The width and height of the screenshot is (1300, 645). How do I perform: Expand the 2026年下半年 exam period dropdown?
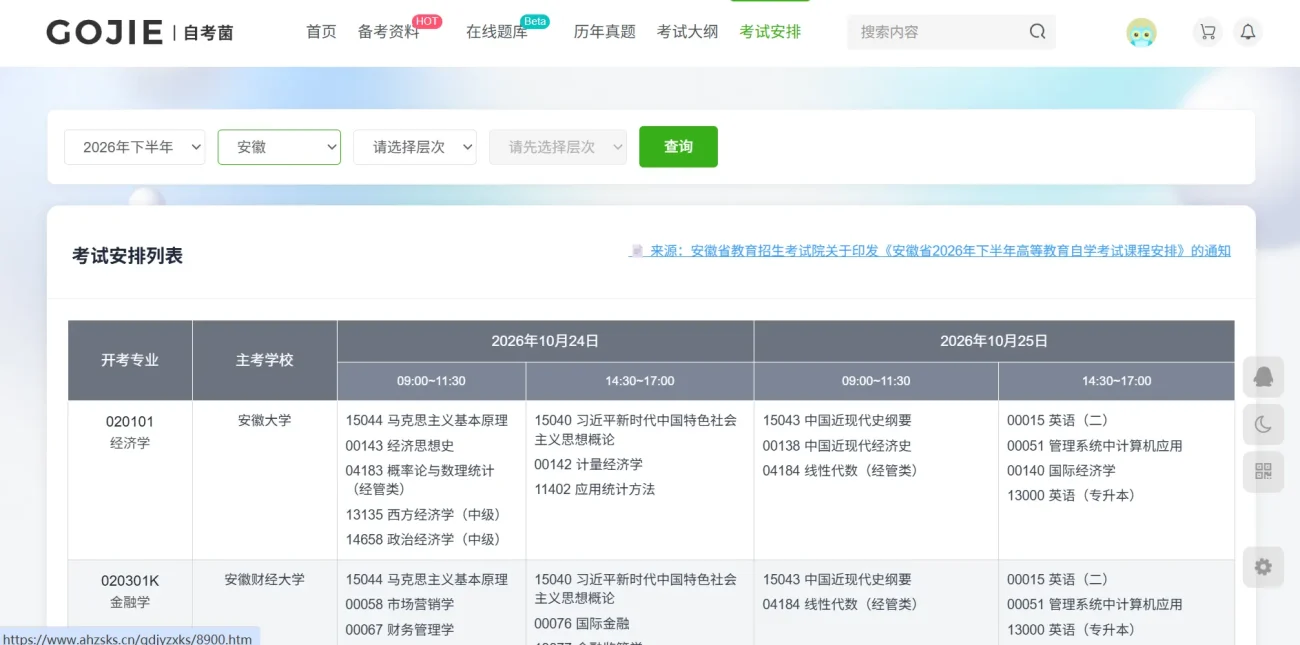tap(135, 147)
